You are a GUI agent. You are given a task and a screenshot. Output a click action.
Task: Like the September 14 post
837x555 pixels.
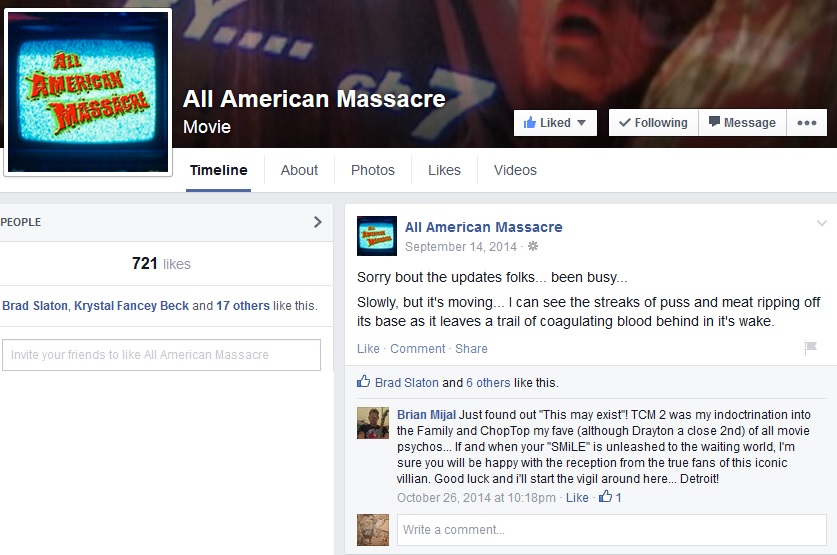368,348
